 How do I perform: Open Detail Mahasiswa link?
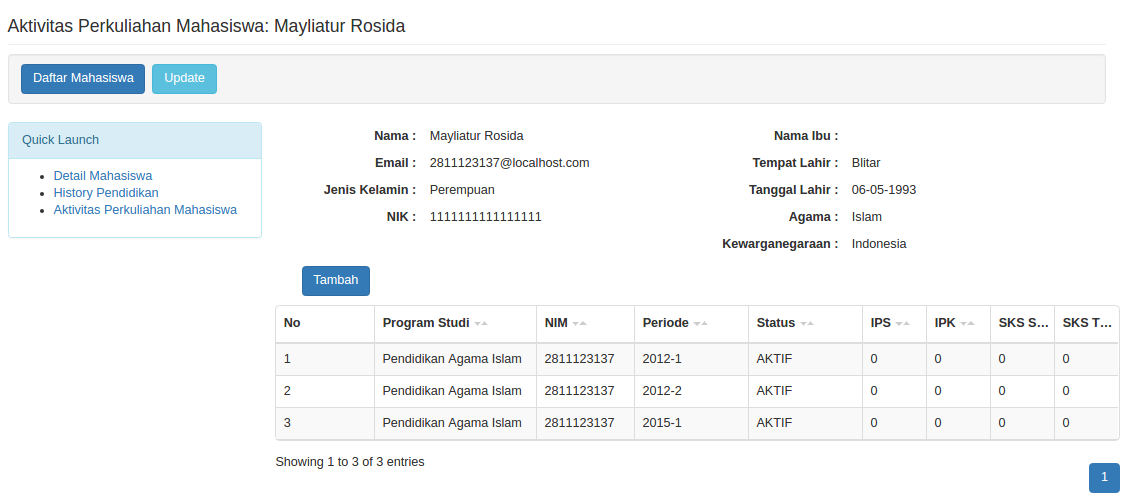(x=103, y=175)
